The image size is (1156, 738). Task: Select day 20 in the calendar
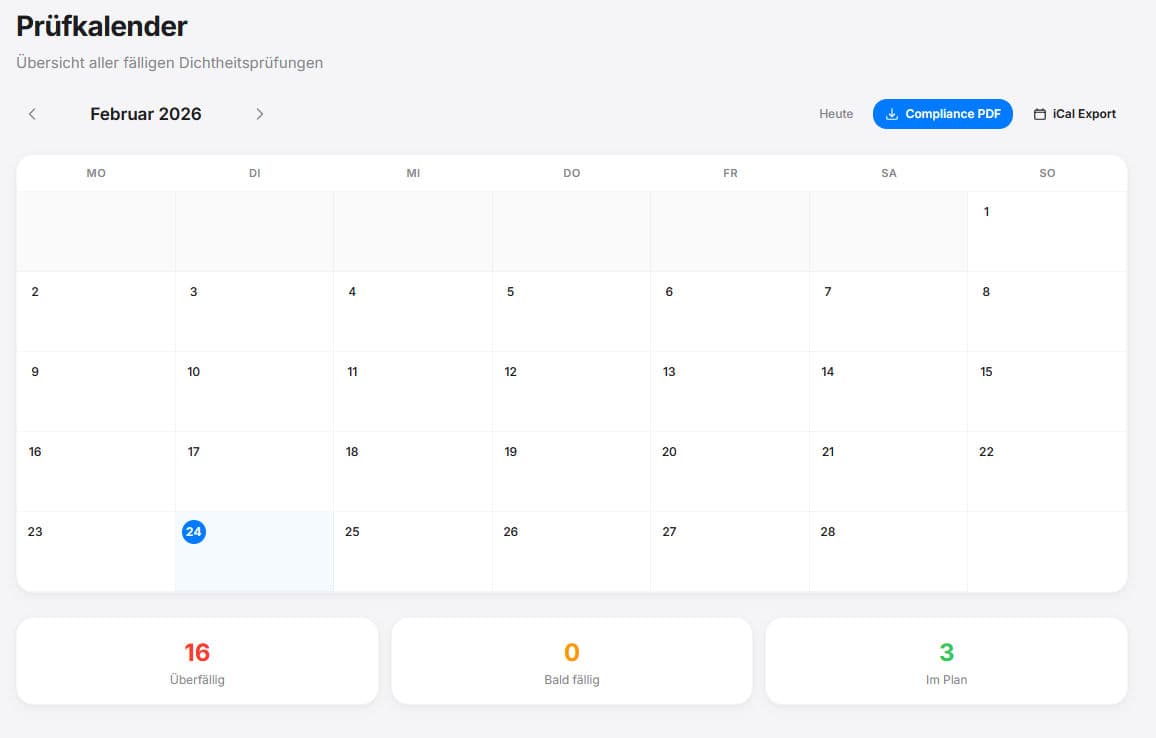click(x=730, y=472)
